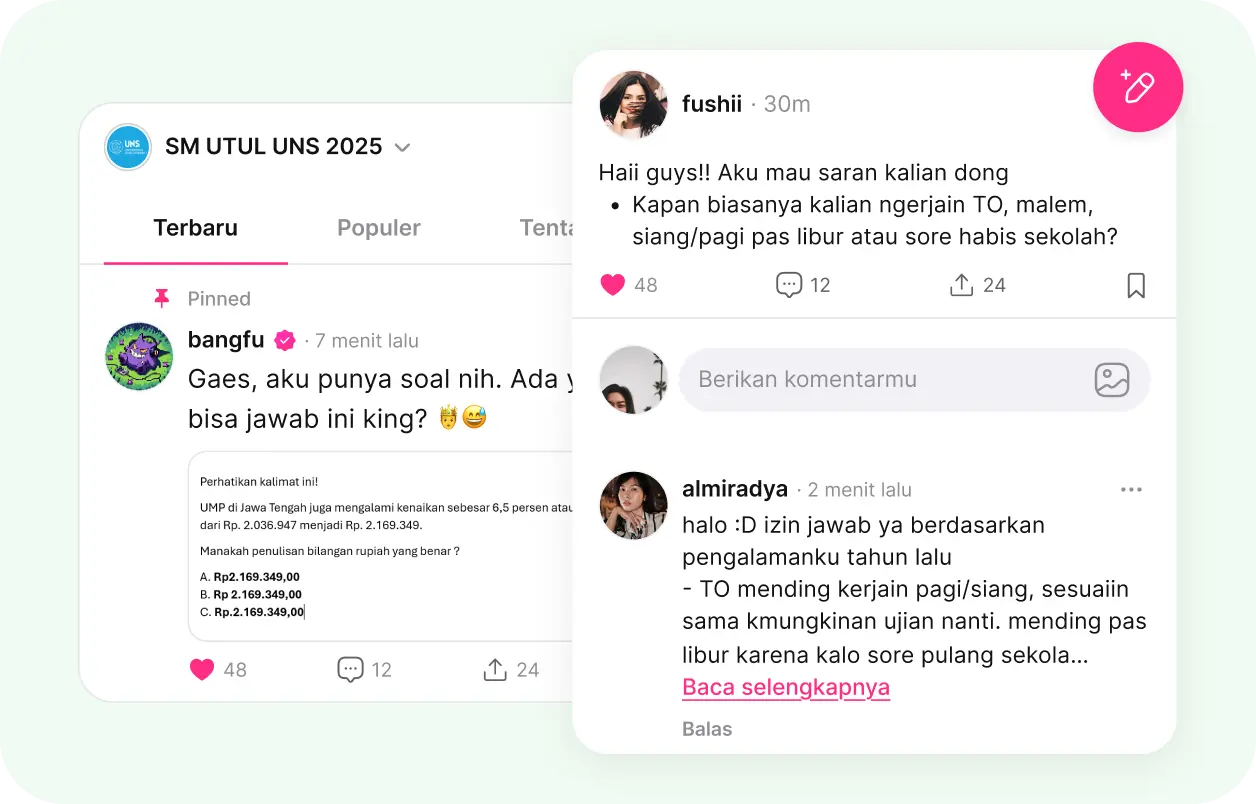Image resolution: width=1256 pixels, height=804 pixels.
Task: Select the Terbaru tab
Action: 196,228
